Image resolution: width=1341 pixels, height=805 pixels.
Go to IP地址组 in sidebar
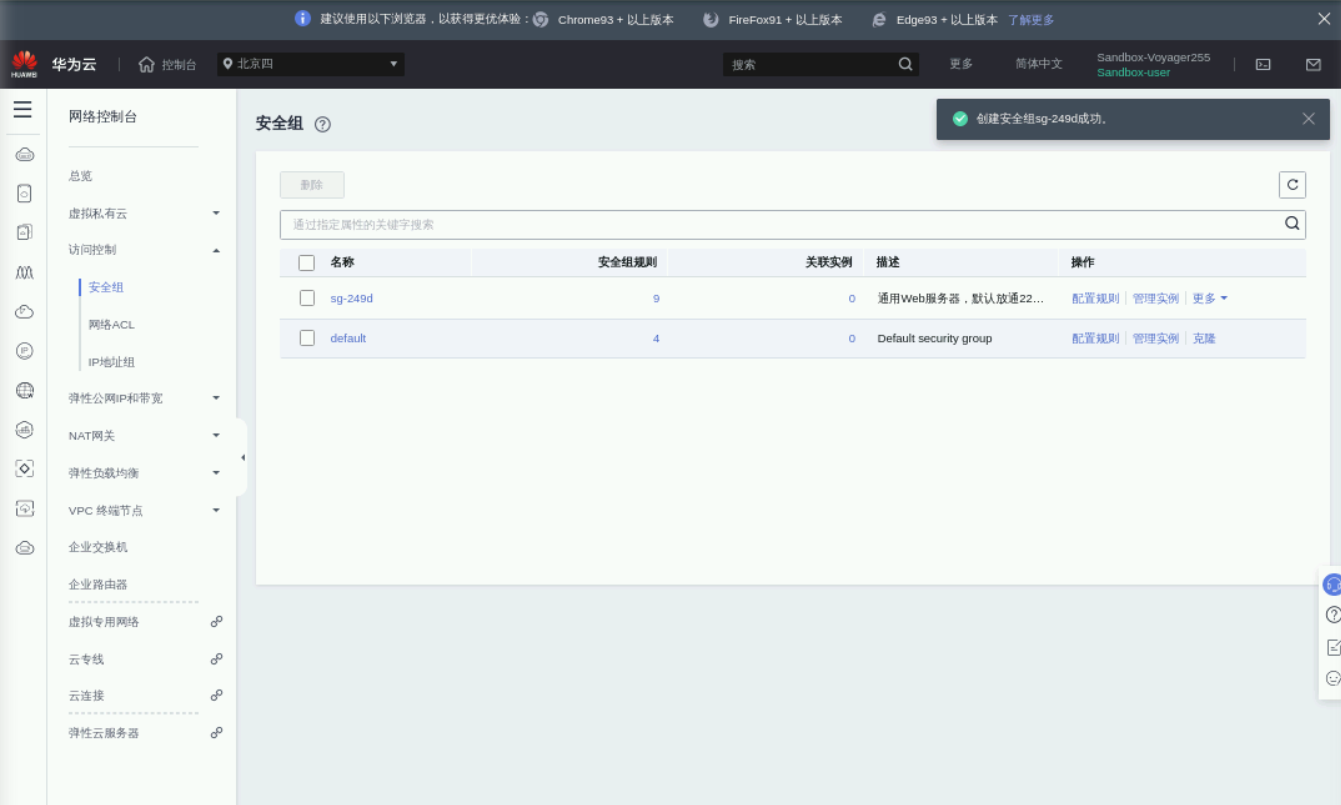tap(111, 362)
